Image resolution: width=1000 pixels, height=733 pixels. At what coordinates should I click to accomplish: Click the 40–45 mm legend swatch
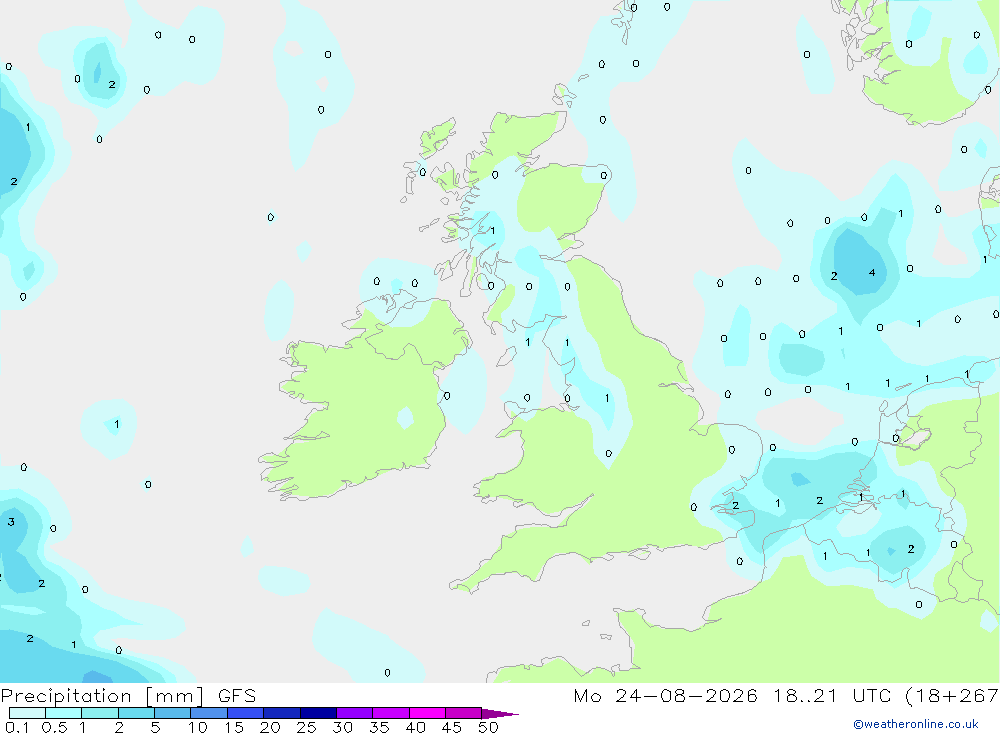pyautogui.click(x=427, y=713)
